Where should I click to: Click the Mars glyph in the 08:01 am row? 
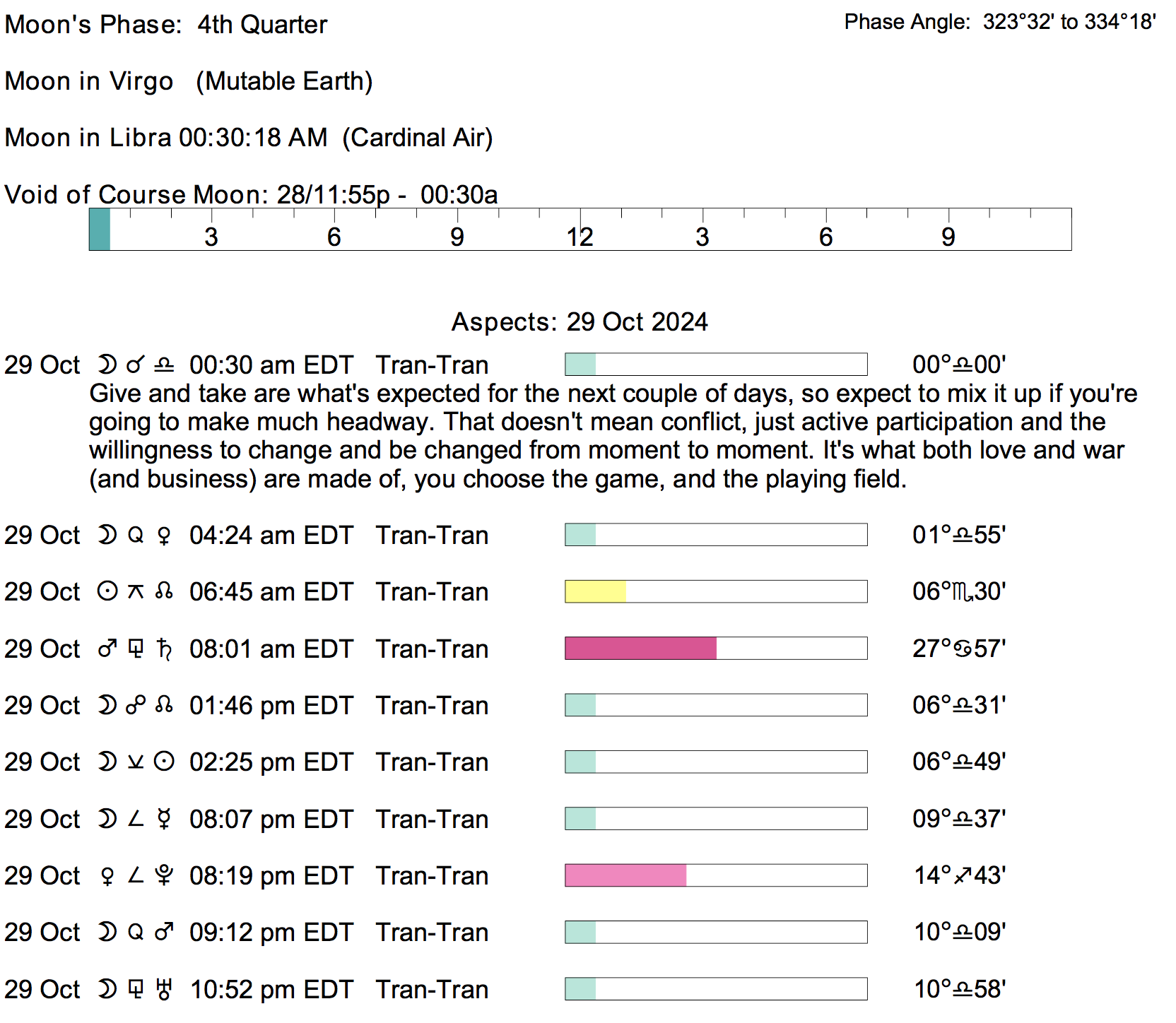107,649
